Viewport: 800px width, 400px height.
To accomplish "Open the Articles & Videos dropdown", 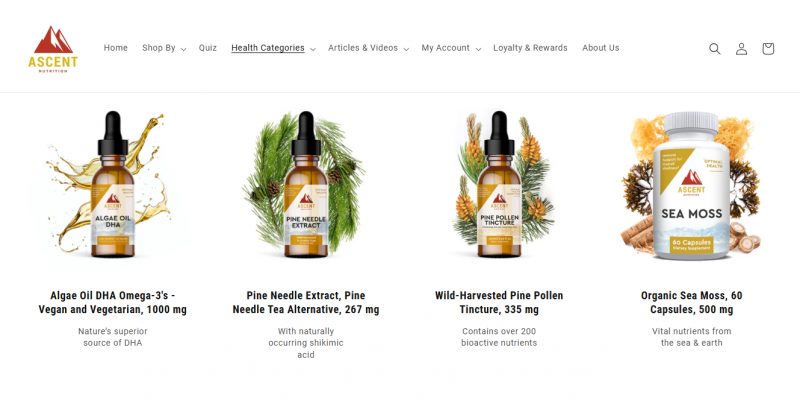I will 368,48.
